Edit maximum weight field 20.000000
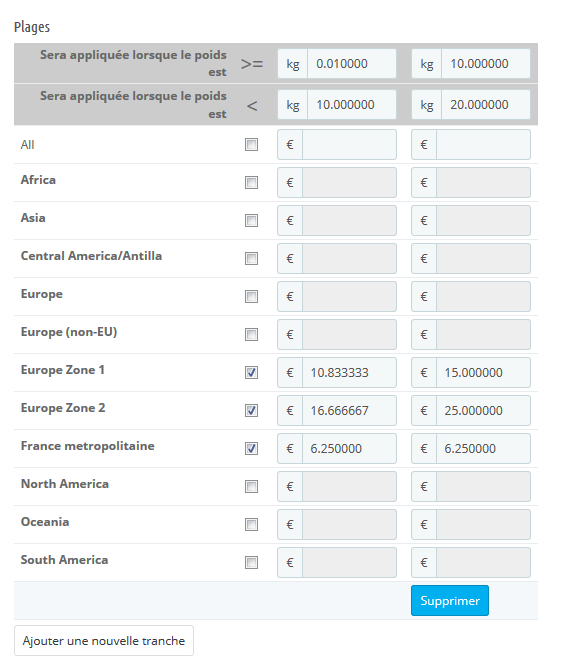Viewport: 562px width, 664px height. click(486, 105)
